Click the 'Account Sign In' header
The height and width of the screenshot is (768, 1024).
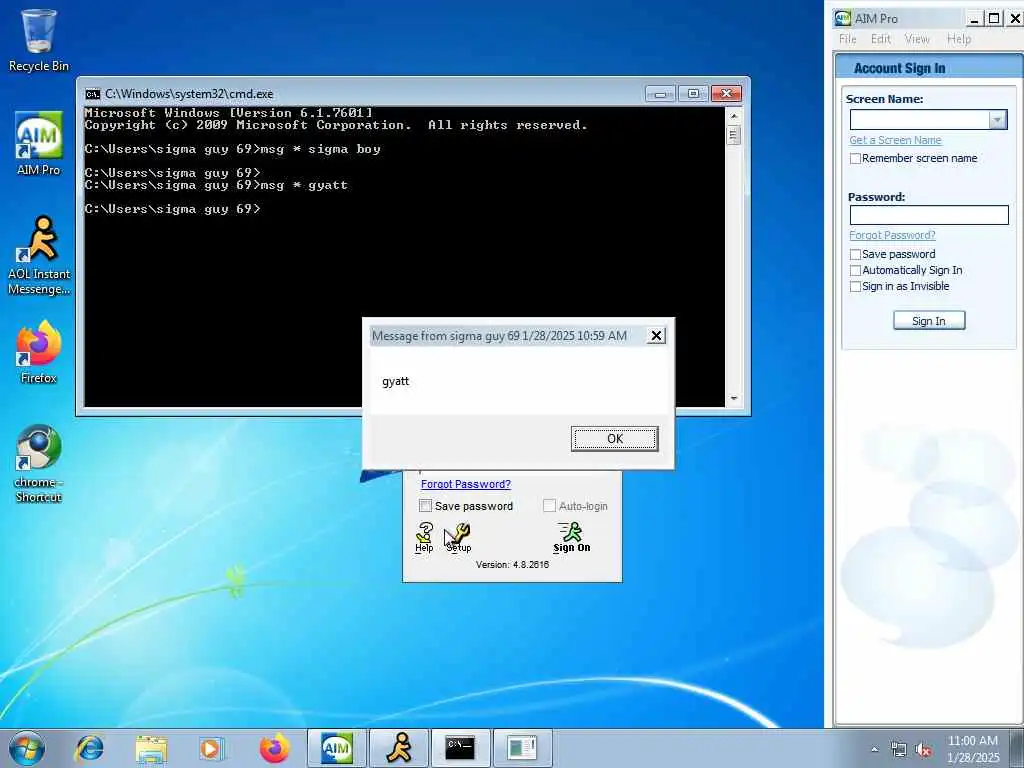tap(899, 69)
